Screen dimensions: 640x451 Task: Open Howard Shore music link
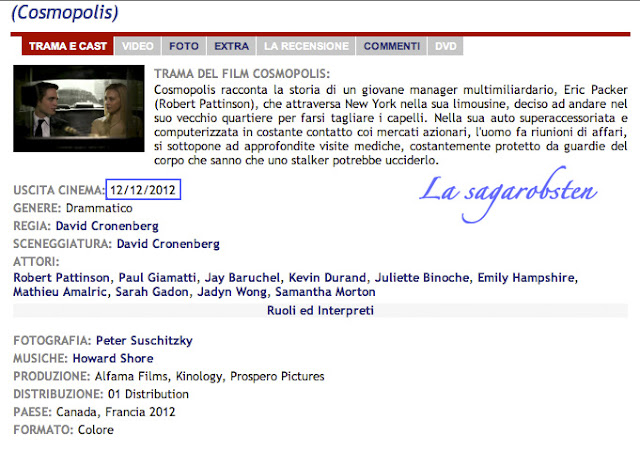(x=113, y=358)
